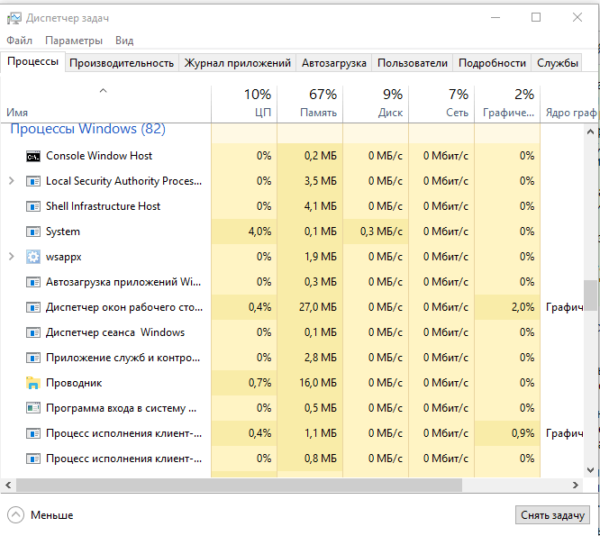This screenshot has width=600, height=536.
Task: Sort by the Графиче... GPU column header
Action: click(x=507, y=103)
